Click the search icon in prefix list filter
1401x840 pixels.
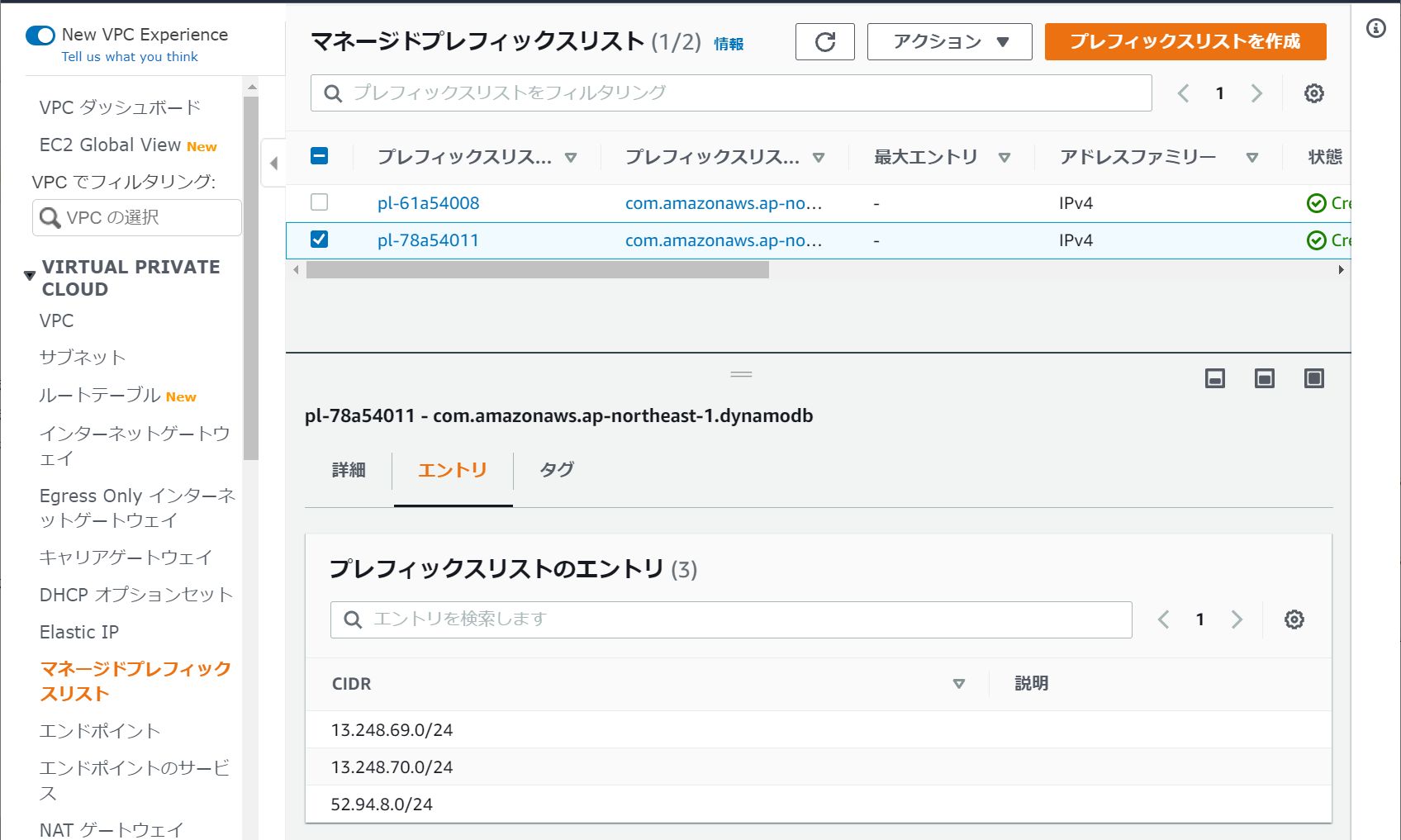(x=333, y=93)
